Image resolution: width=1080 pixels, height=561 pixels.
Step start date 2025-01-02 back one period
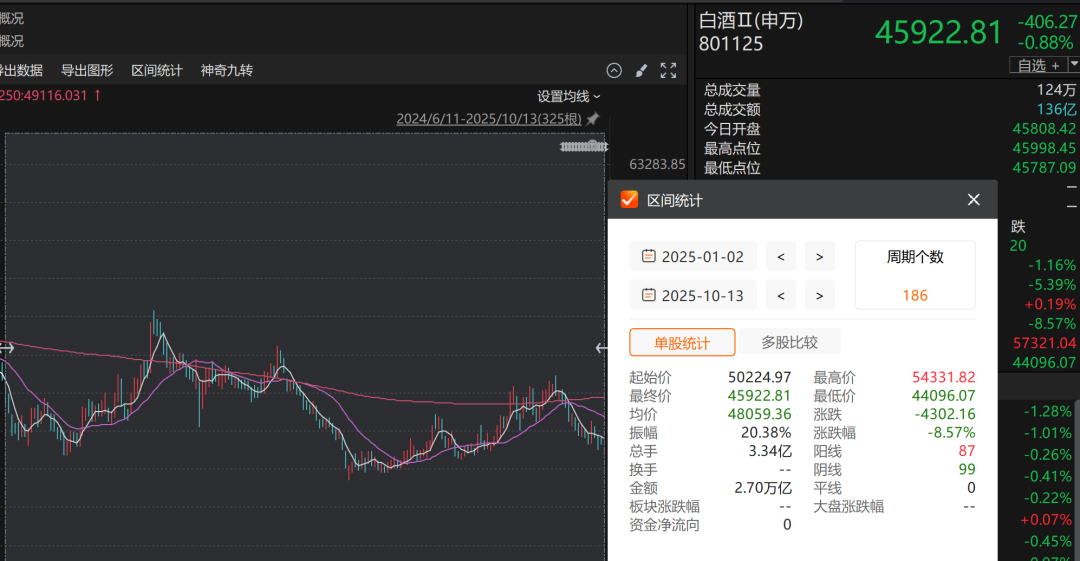point(780,256)
